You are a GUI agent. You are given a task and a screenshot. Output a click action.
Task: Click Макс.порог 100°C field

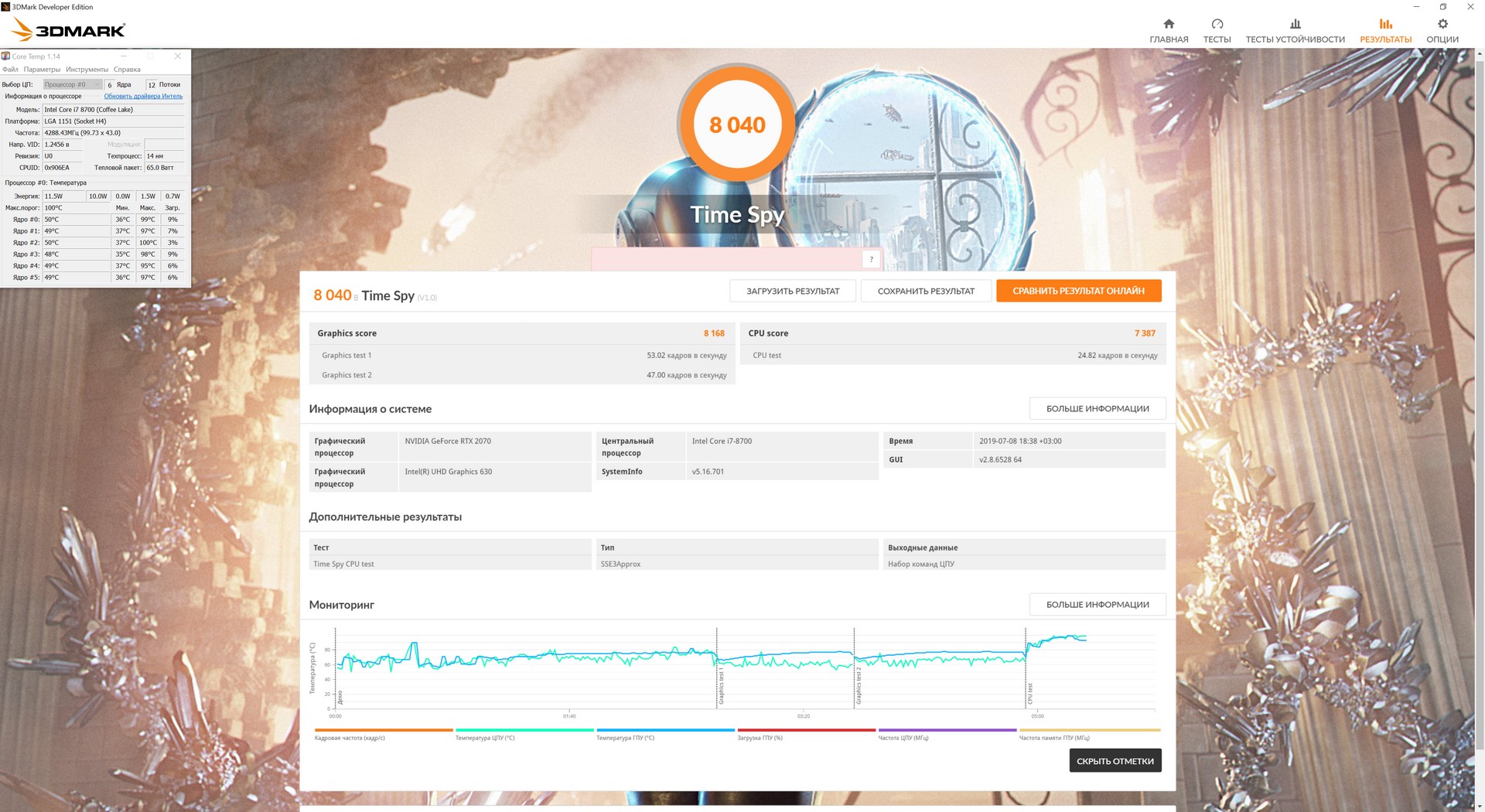click(77, 208)
